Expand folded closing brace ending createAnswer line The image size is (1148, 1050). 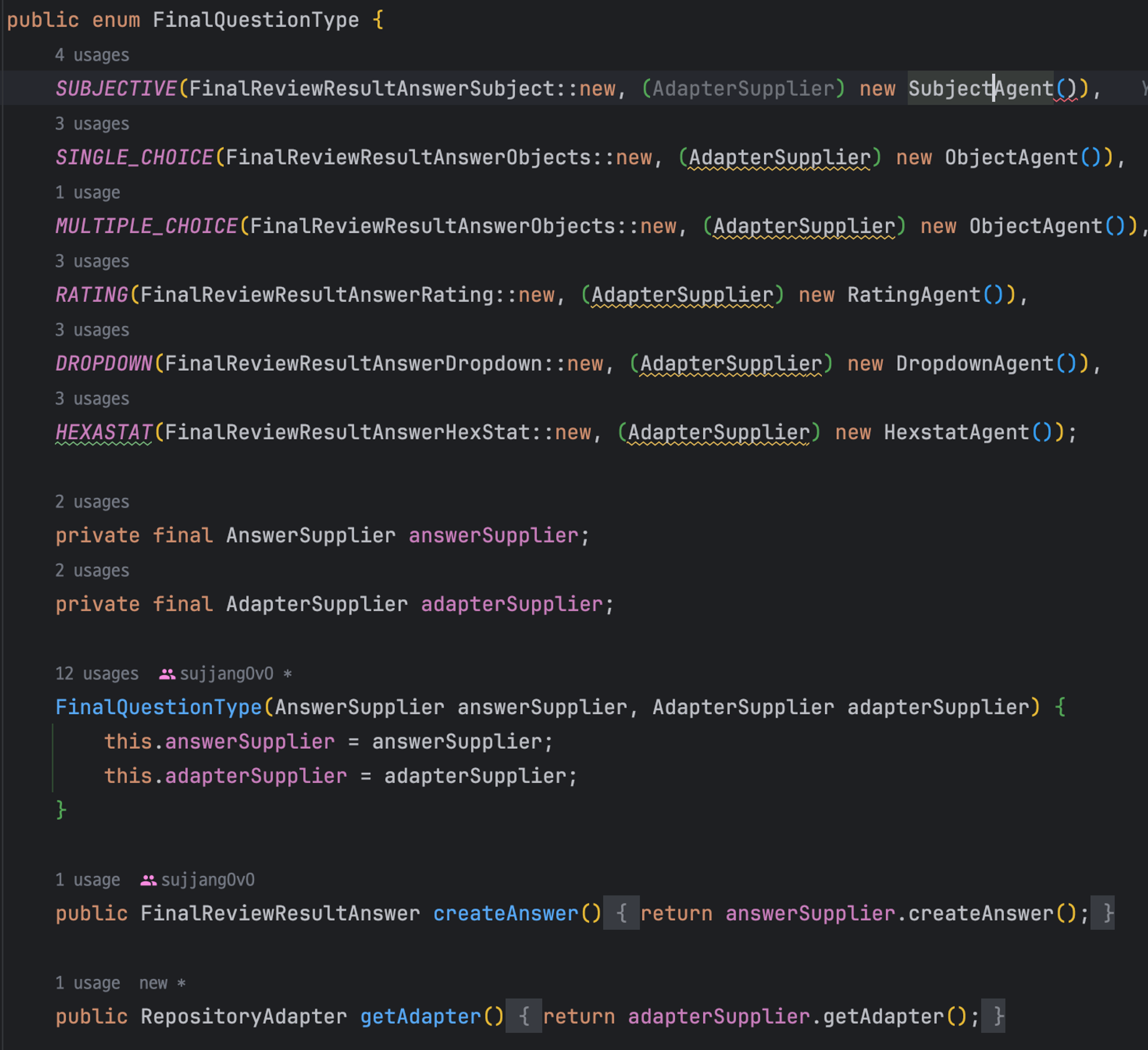pyautogui.click(x=1103, y=913)
